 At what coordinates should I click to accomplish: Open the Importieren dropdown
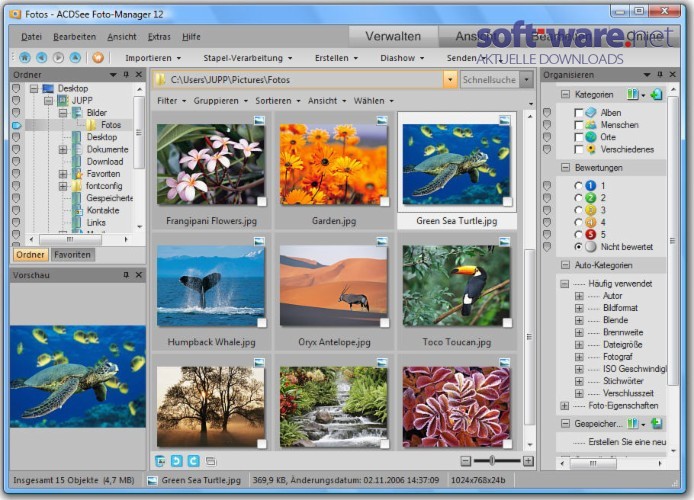153,58
